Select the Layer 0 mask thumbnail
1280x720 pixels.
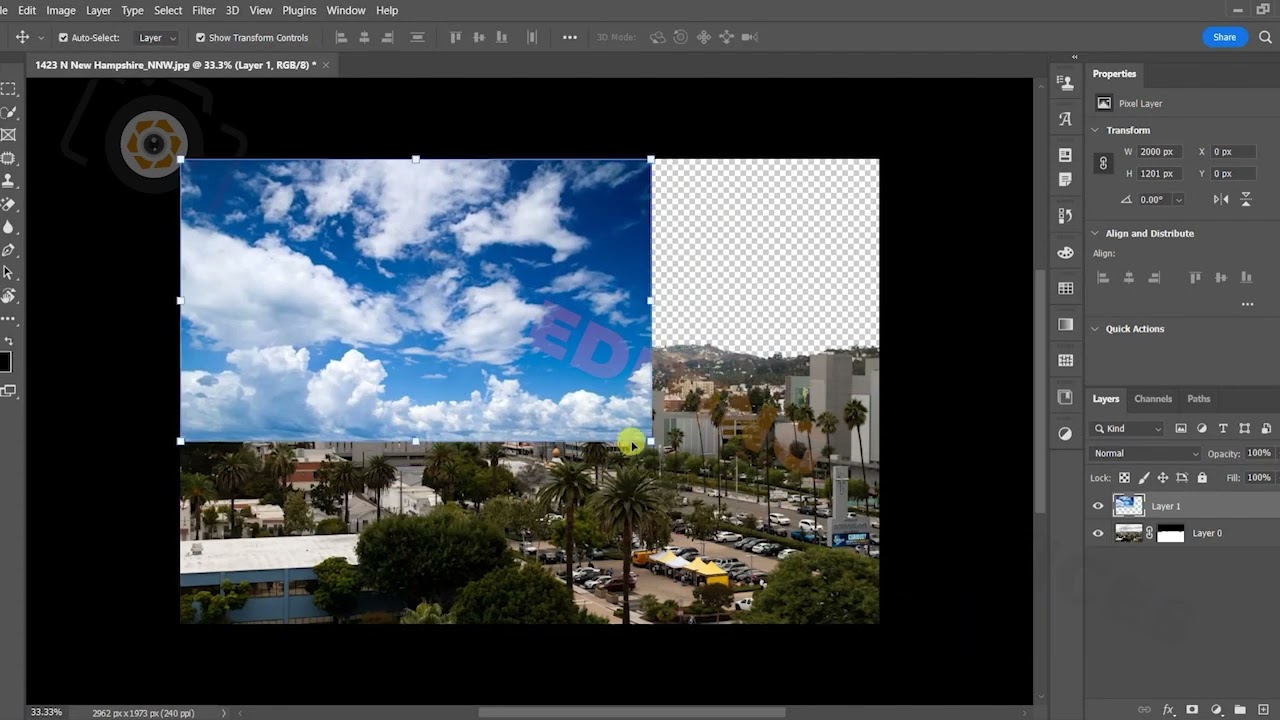(x=1171, y=533)
